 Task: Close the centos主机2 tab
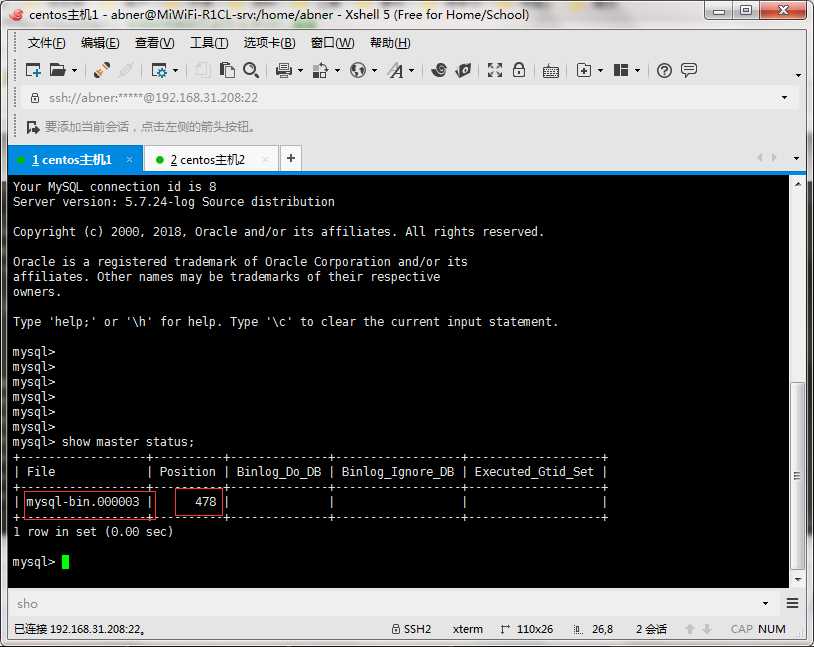[x=265, y=160]
